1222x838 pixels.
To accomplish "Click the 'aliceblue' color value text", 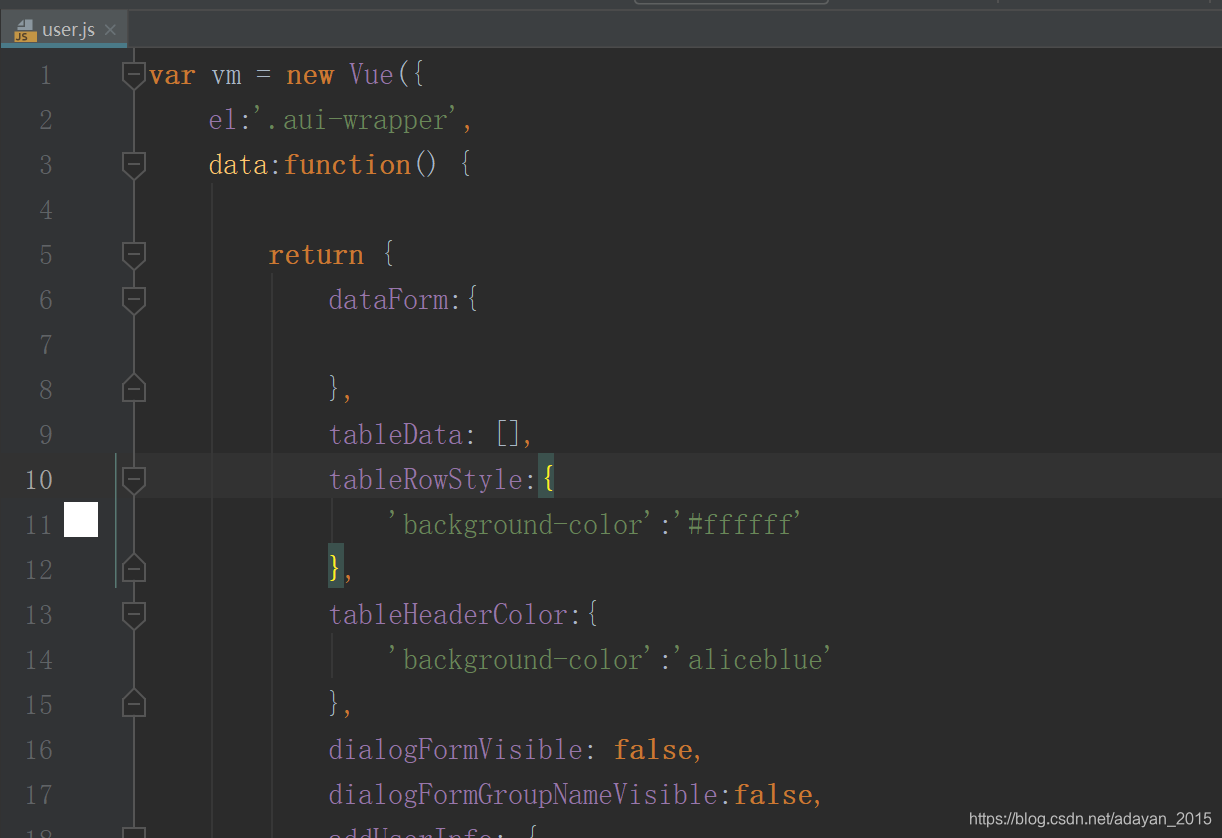I will [754, 659].
